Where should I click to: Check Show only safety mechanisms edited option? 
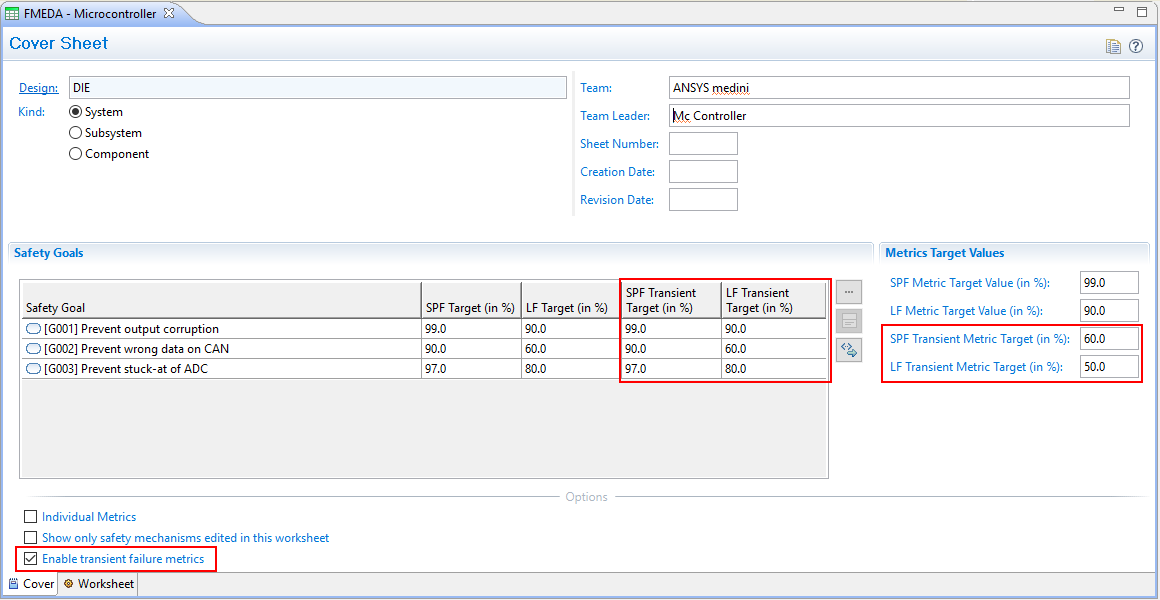pyautogui.click(x=31, y=538)
